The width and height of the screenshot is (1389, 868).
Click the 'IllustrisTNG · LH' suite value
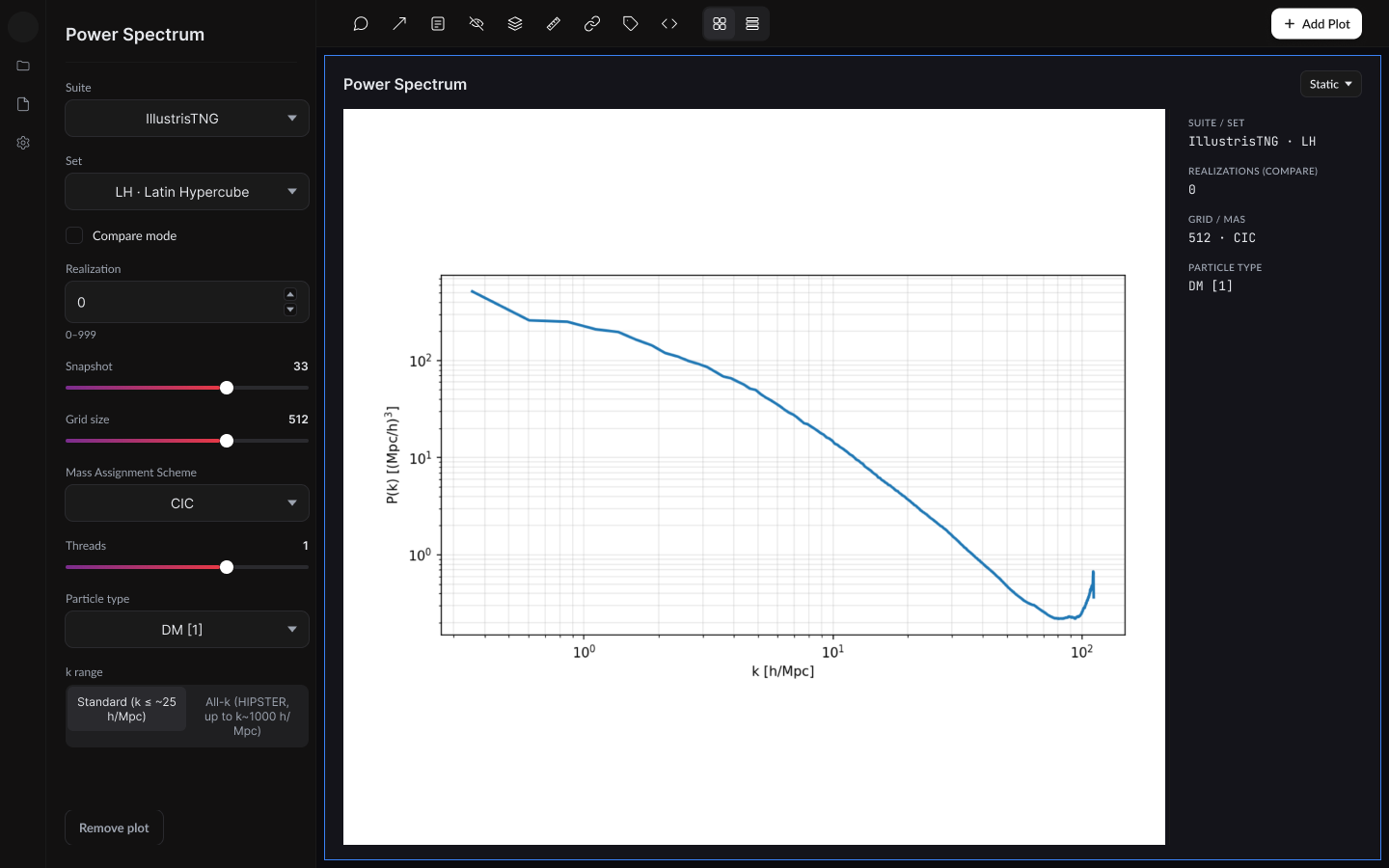coord(1252,142)
